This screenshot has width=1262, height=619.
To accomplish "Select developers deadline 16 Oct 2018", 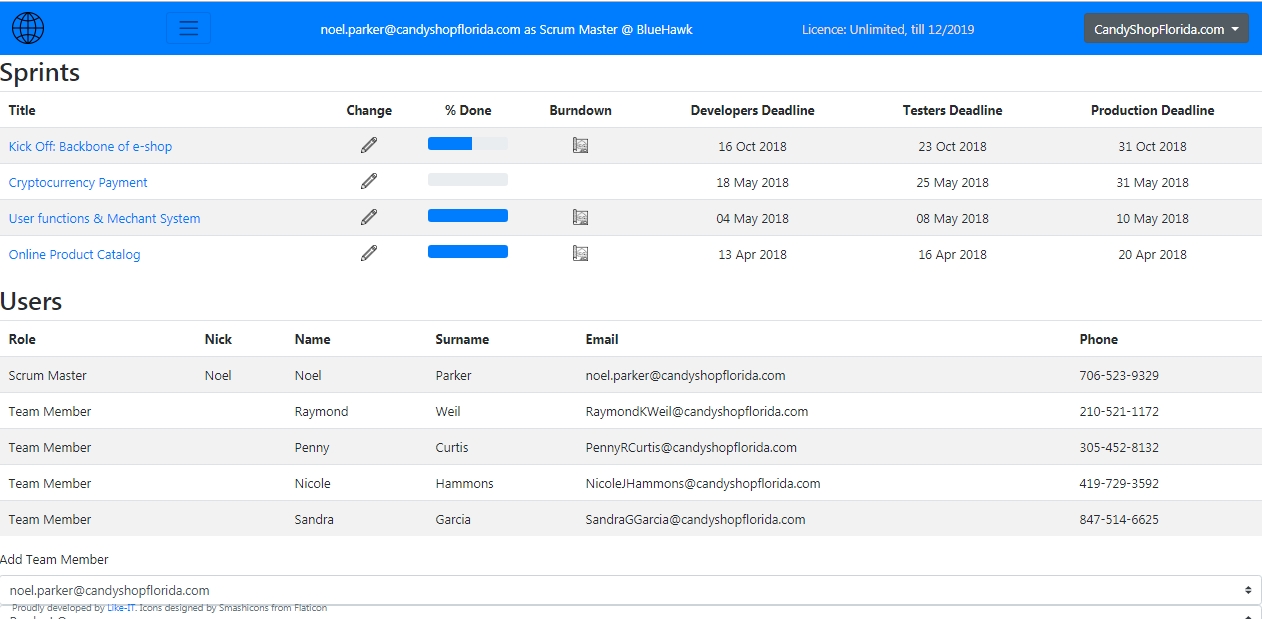I will [752, 146].
